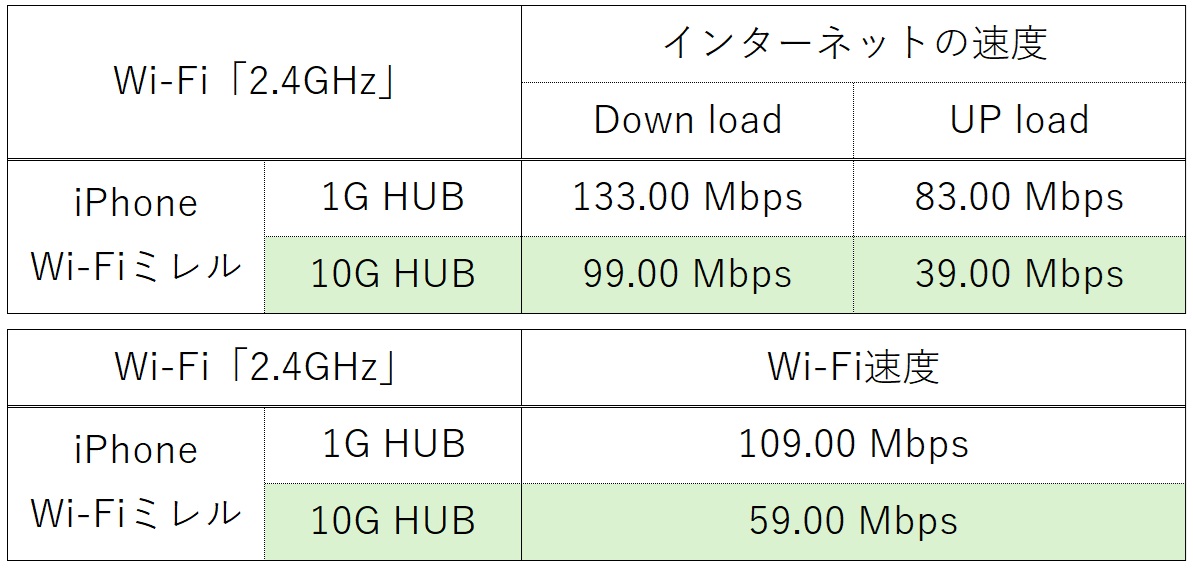
Task: Select 10G HUB cell next to 59.00 Mbps
Action: click(x=393, y=520)
